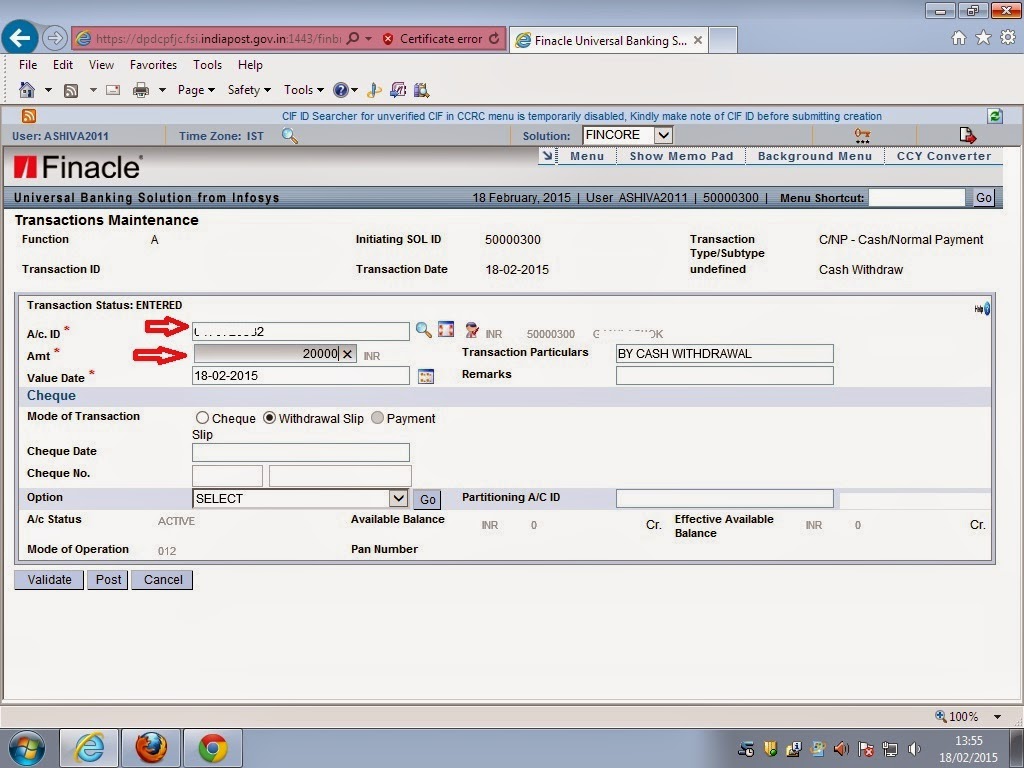Viewport: 1024px width, 768px height.
Task: Click the browser Forward button
Action: pyautogui.click(x=55, y=39)
